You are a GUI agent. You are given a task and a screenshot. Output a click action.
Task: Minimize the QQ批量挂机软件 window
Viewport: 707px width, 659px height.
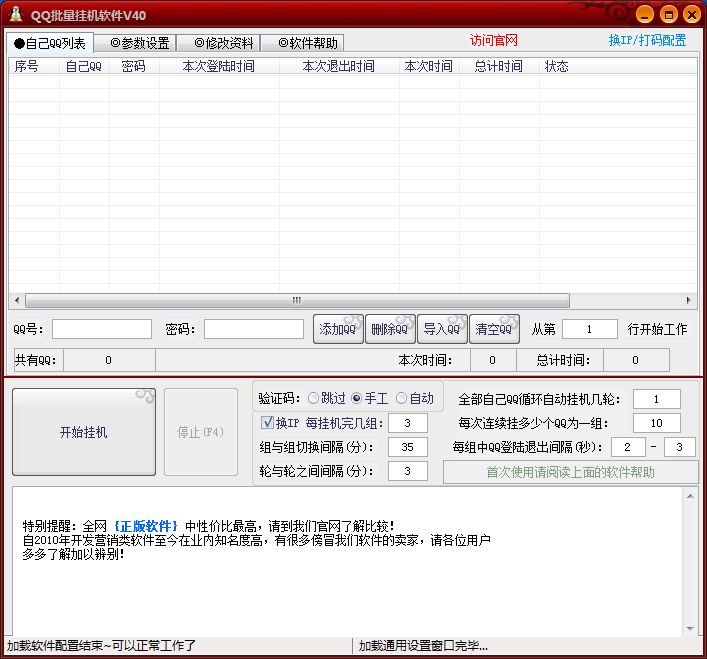pos(645,15)
